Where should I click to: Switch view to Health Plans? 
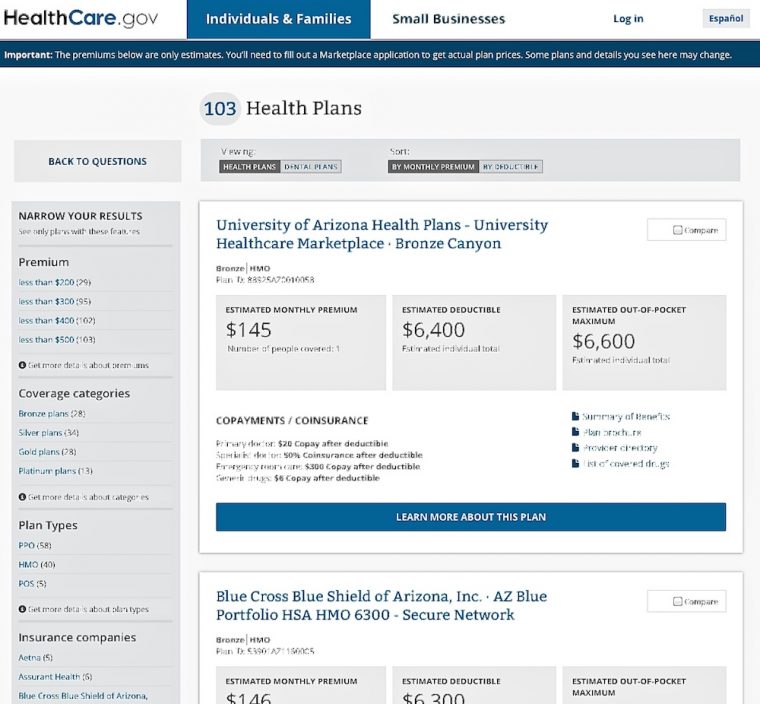250,167
